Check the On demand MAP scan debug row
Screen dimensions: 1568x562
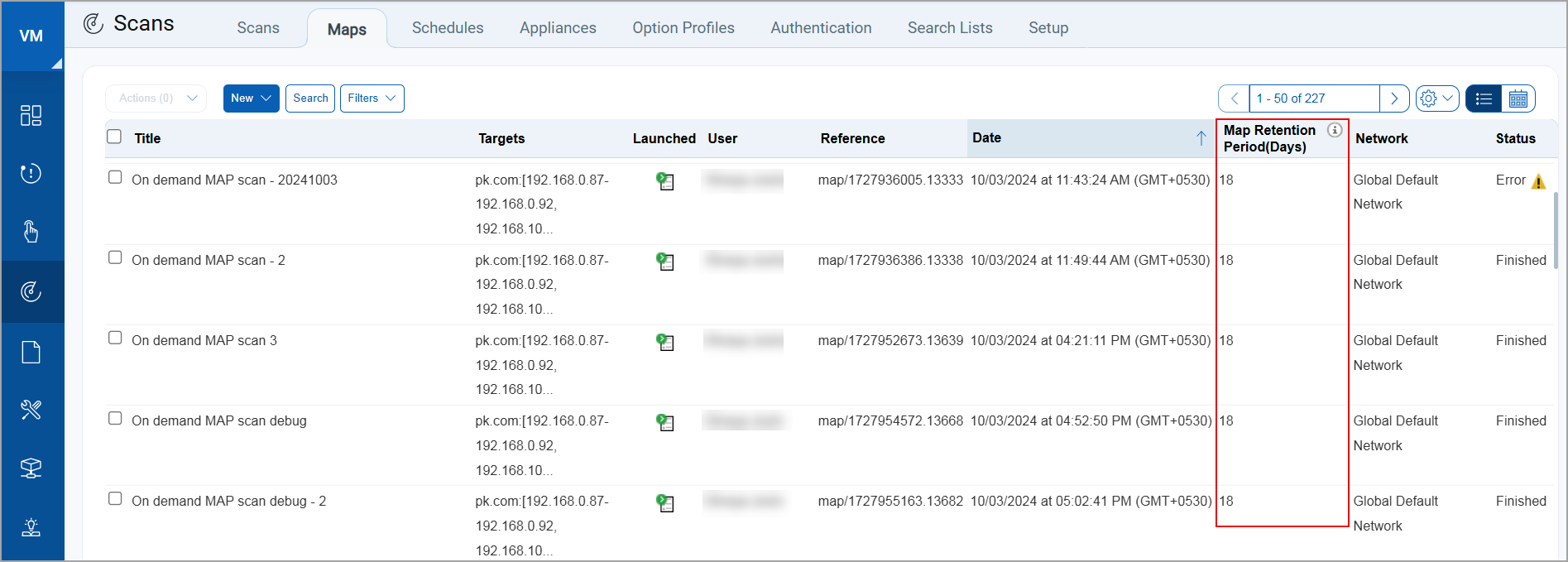[x=115, y=418]
